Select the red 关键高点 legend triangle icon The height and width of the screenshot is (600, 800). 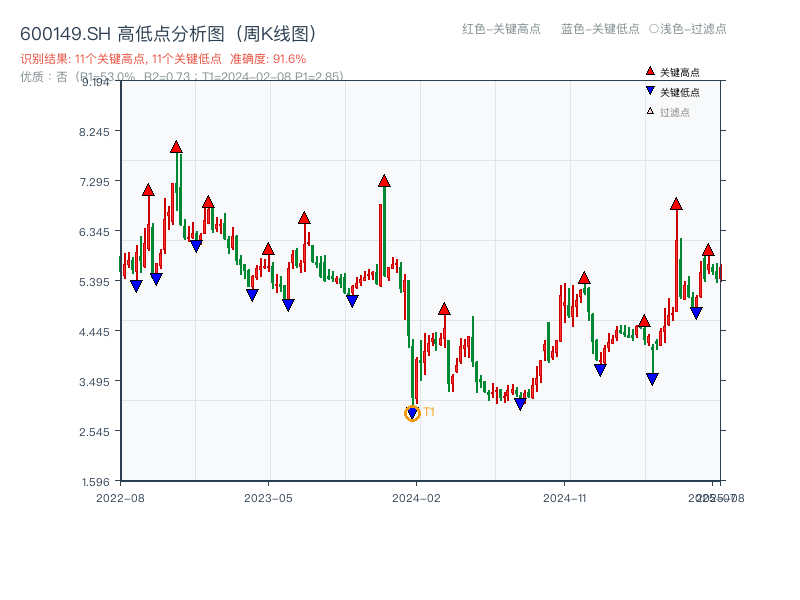click(648, 71)
